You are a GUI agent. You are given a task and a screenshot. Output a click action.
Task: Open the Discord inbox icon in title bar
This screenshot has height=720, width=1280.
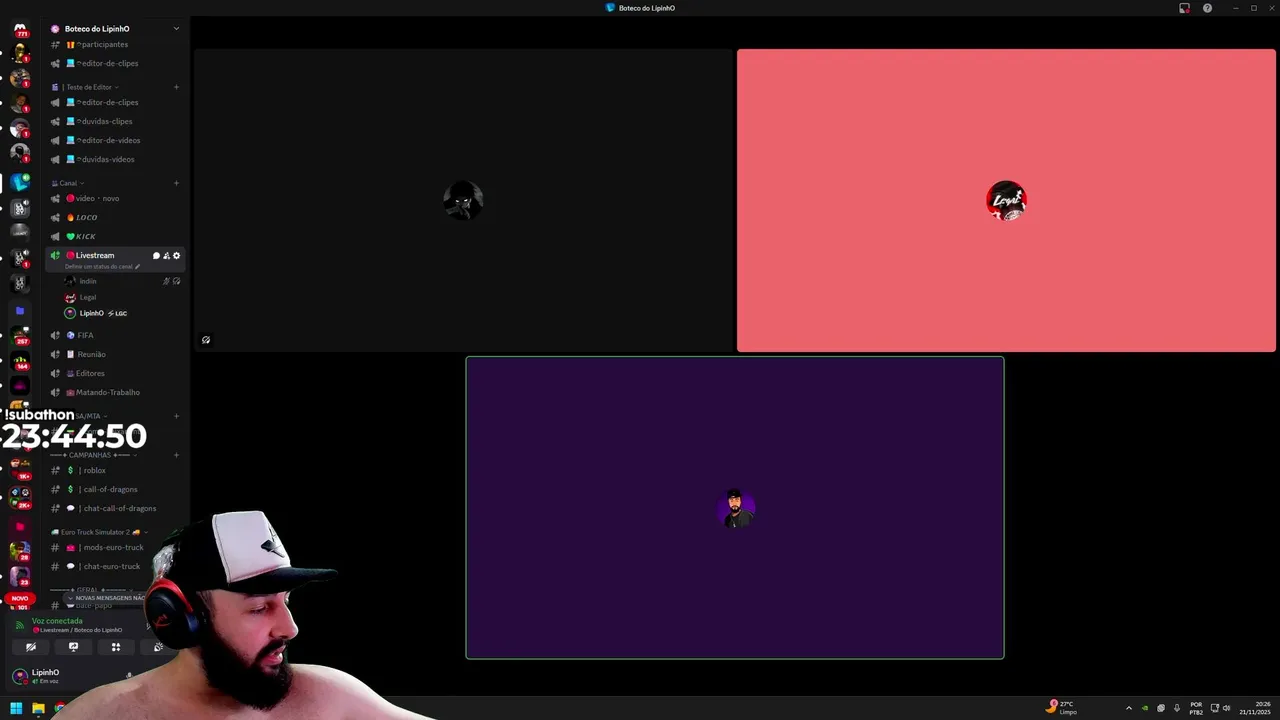(1184, 8)
